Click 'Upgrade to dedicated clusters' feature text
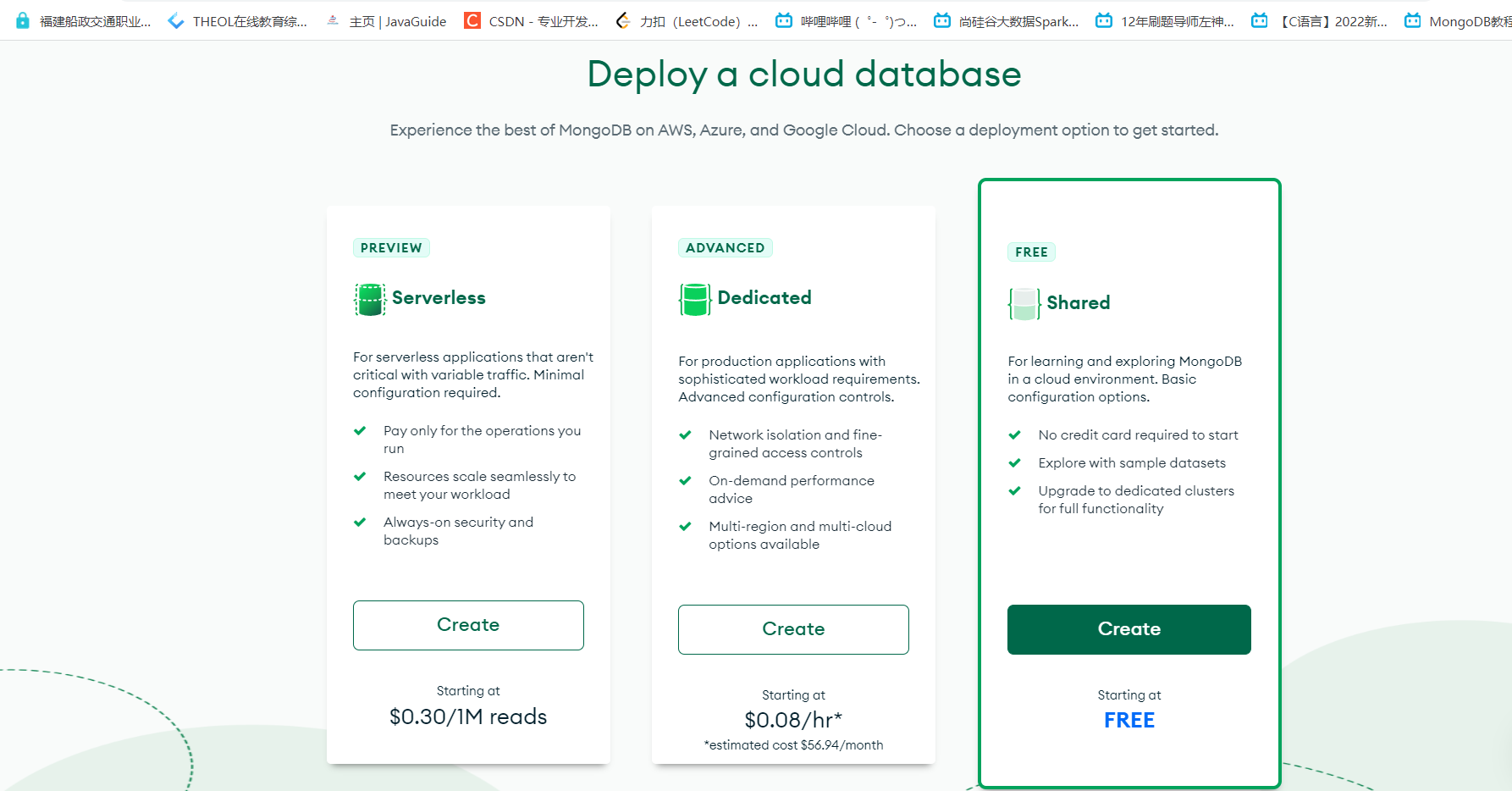Image resolution: width=1512 pixels, height=791 pixels. pyautogui.click(x=1136, y=500)
